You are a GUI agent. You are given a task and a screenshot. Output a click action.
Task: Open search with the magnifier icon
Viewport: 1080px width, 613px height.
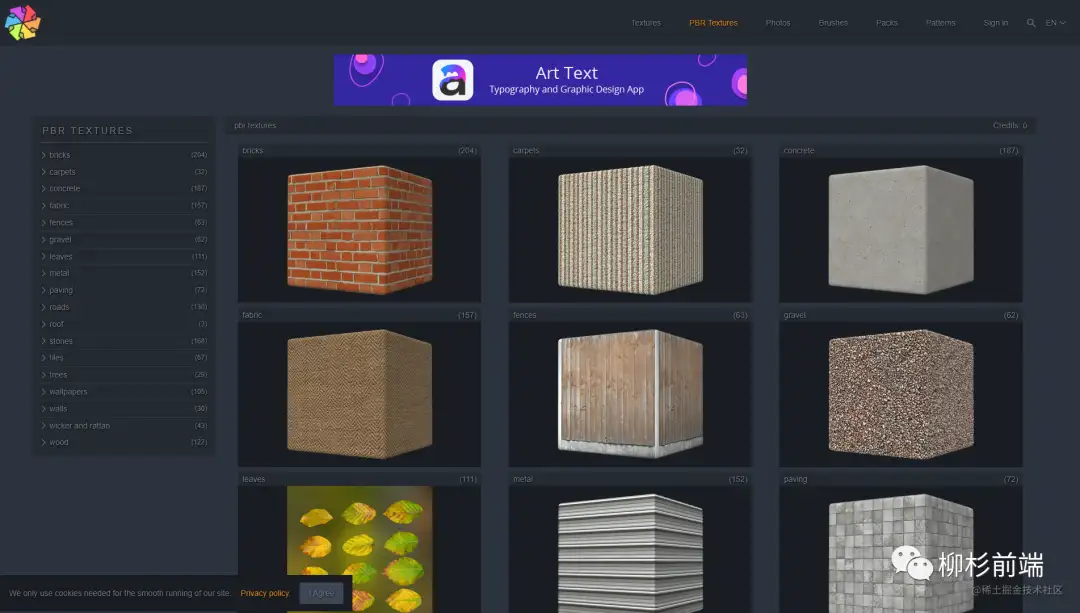(1031, 23)
